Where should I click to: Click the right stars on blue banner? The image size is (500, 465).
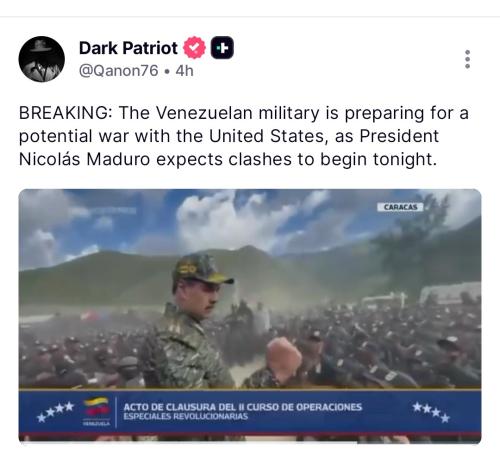pos(431,412)
